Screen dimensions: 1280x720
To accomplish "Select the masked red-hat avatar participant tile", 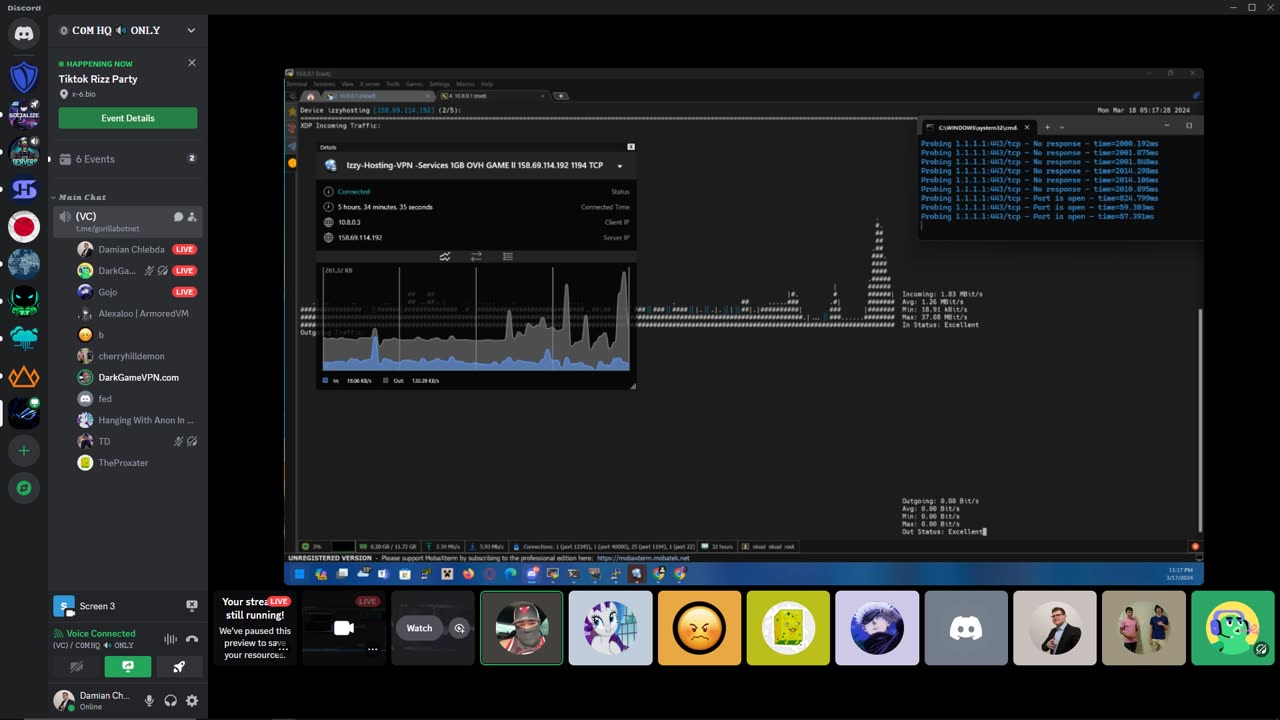I will (522, 628).
